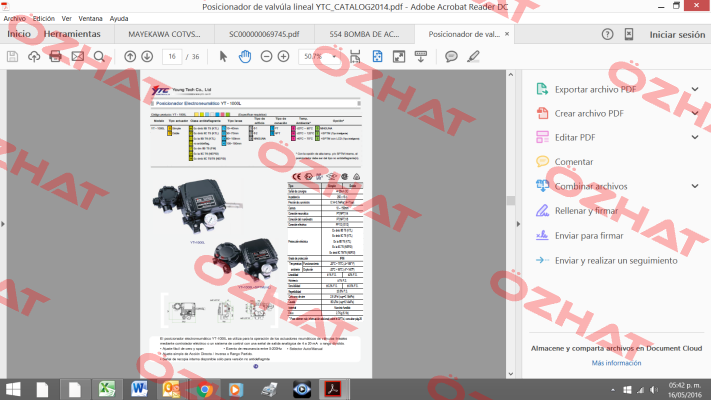Image resolution: width=711 pixels, height=400 pixels.
Task: Click the send by email envelope icon
Action: tap(78, 57)
